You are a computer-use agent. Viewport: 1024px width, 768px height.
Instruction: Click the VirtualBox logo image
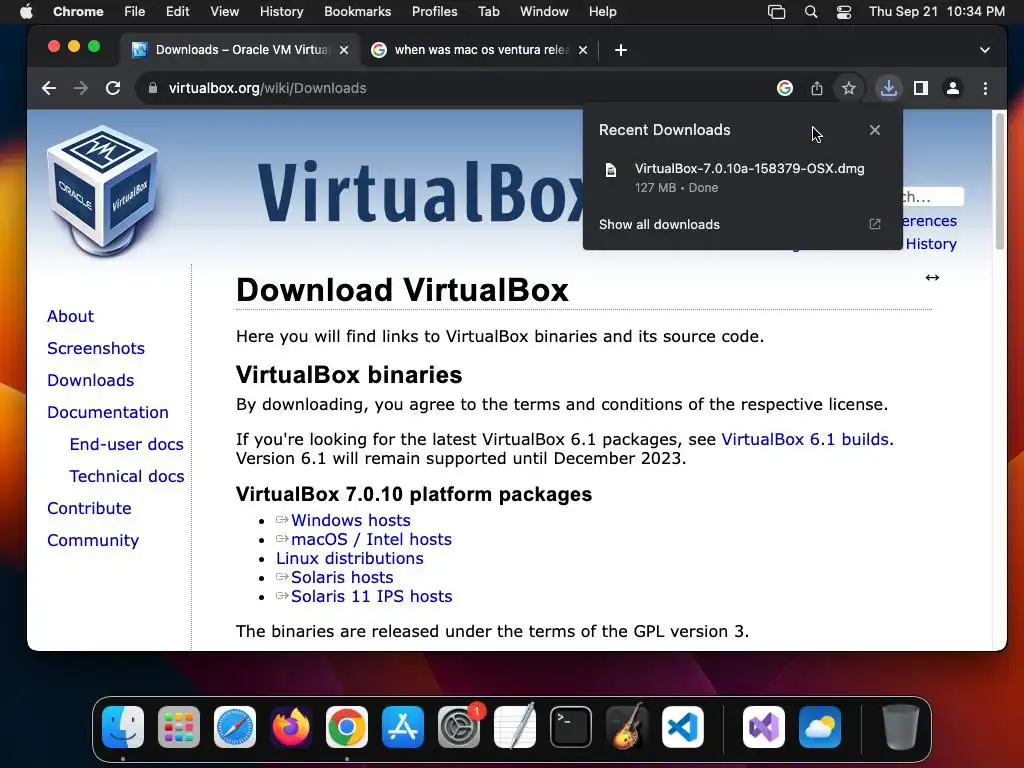pyautogui.click(x=103, y=191)
